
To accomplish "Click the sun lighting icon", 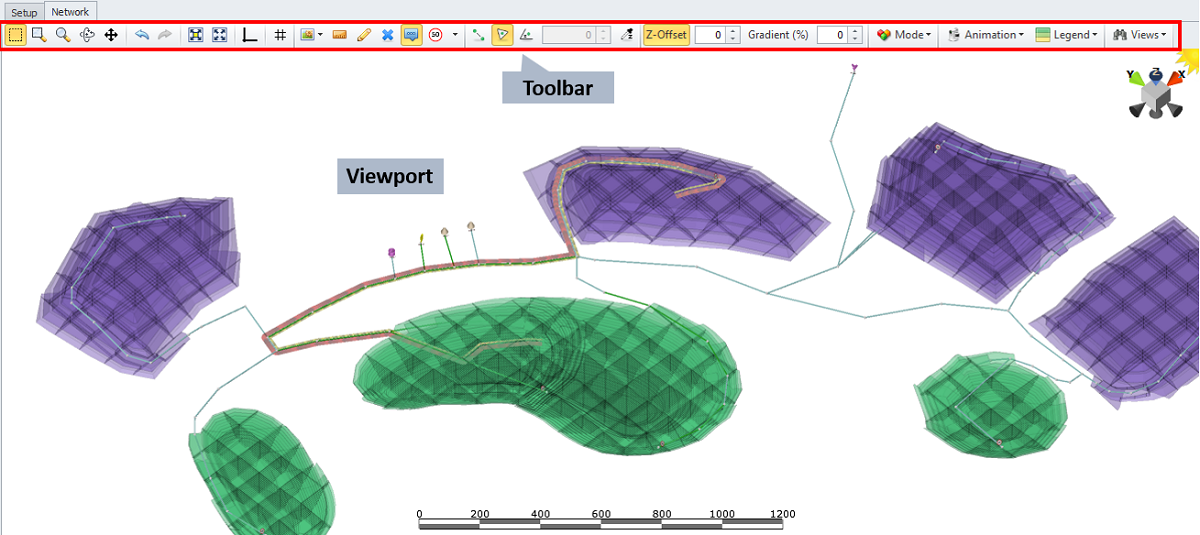I will pos(1189,60).
